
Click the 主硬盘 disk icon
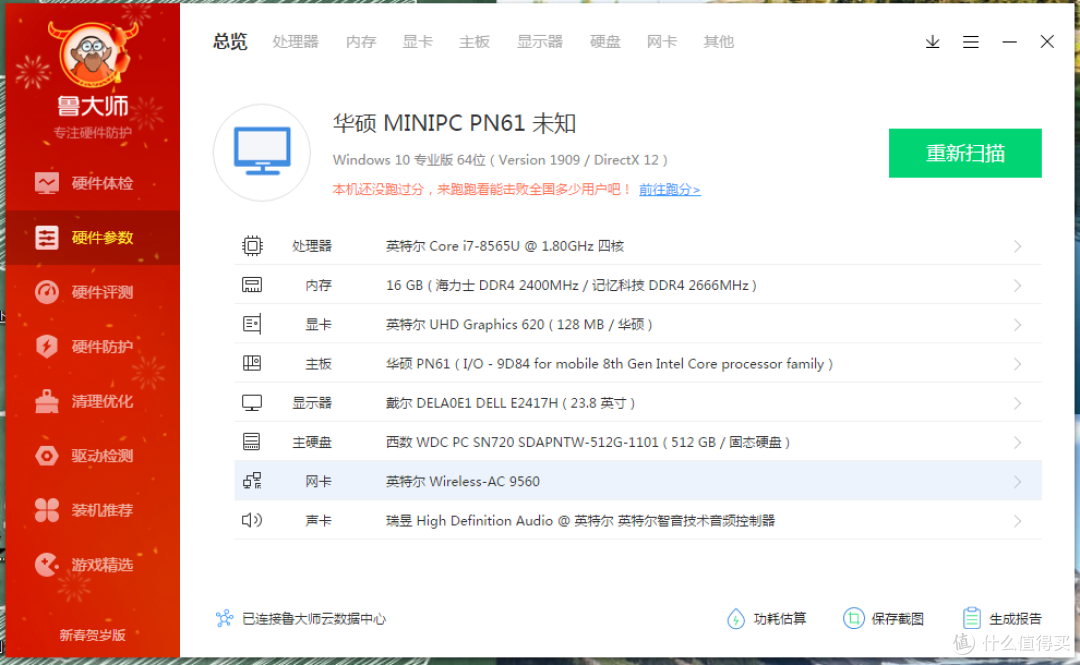click(252, 442)
